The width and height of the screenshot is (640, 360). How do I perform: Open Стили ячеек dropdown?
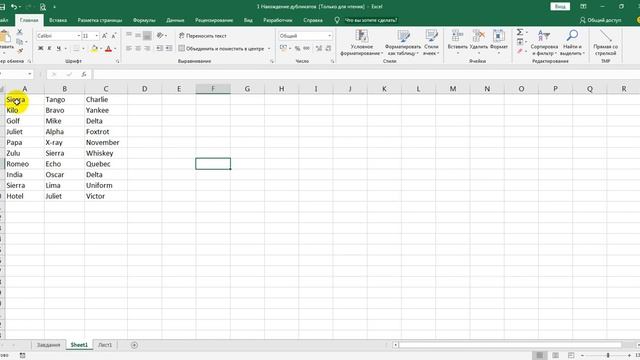tap(431, 42)
